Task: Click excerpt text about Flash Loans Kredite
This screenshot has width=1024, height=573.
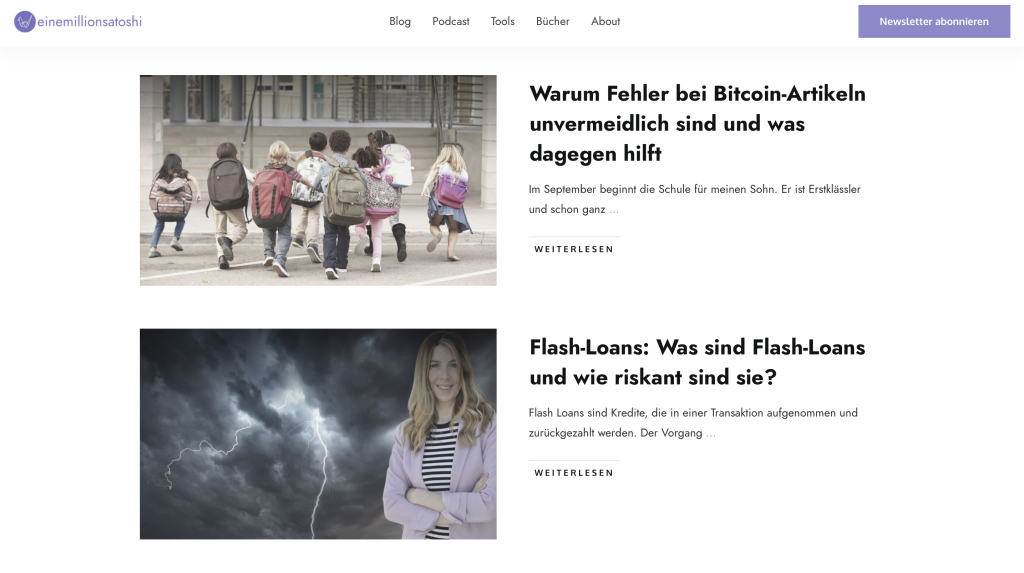Action: click(693, 423)
